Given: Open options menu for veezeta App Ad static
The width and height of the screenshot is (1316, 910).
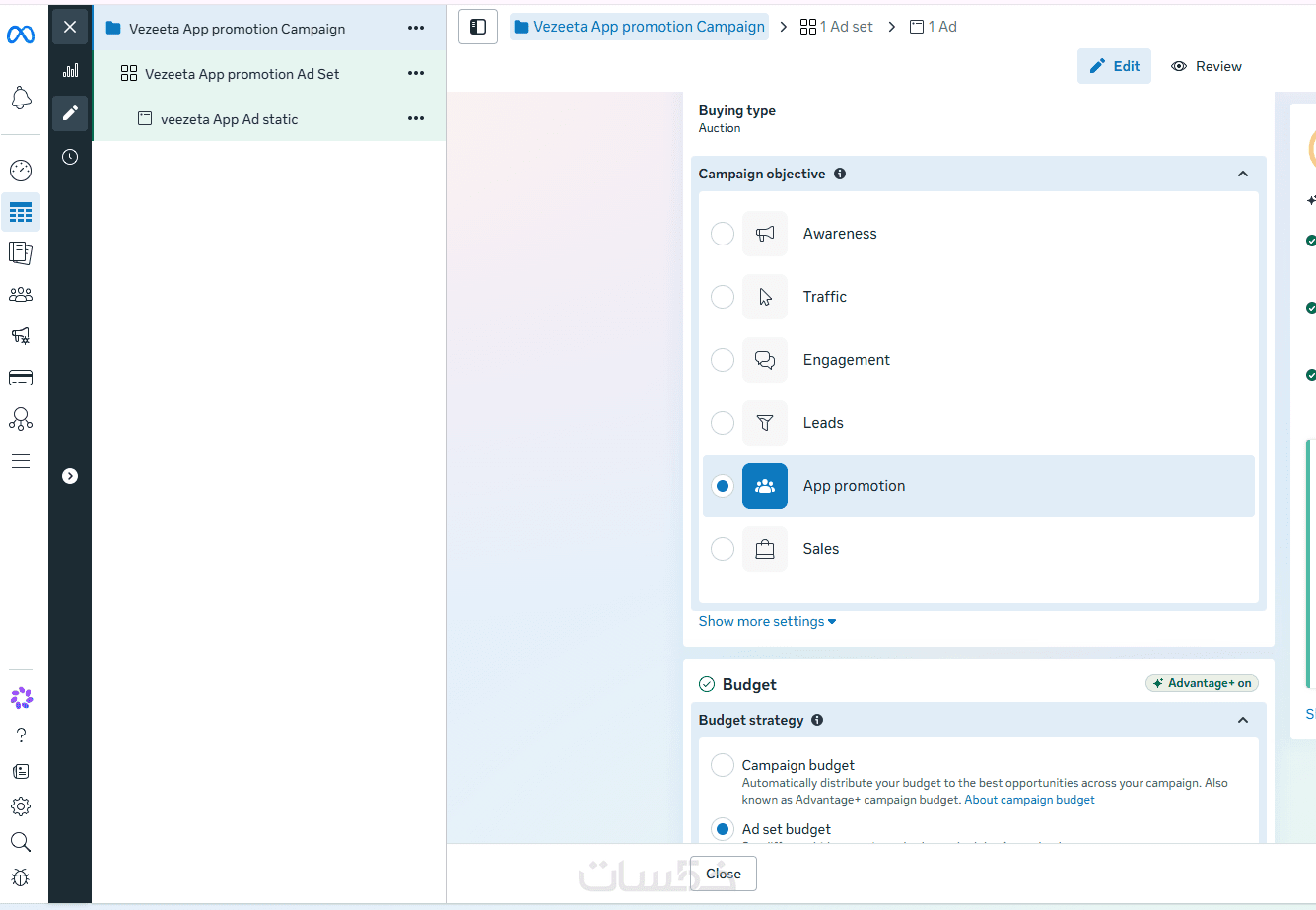Looking at the screenshot, I should click(x=416, y=118).
